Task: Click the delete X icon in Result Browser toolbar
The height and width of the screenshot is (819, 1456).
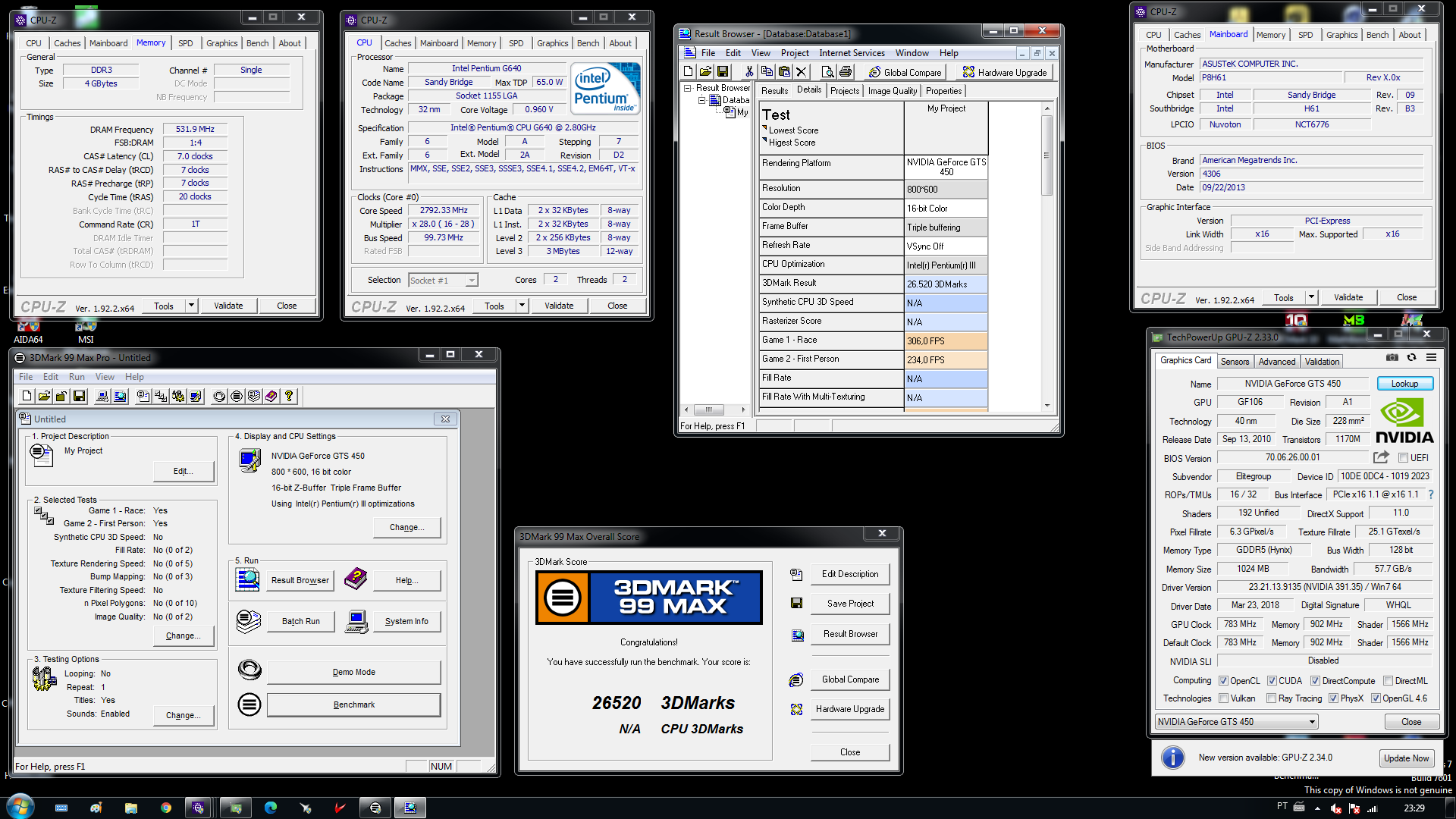Action: point(802,72)
